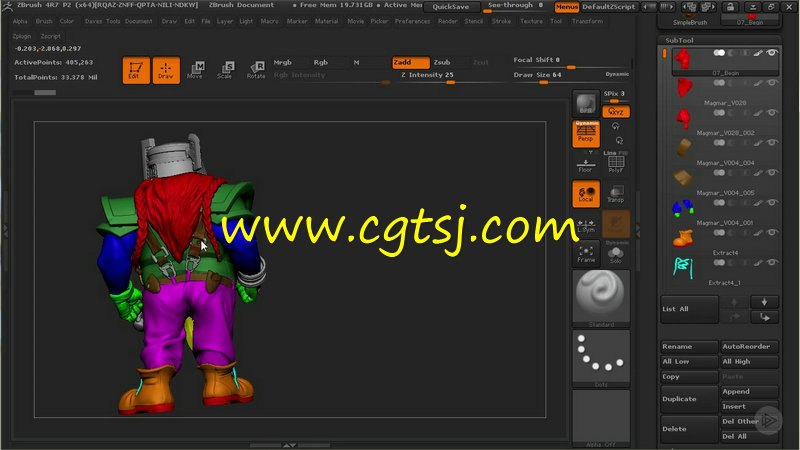
Task: Open the Brush menu
Action: click(x=44, y=21)
